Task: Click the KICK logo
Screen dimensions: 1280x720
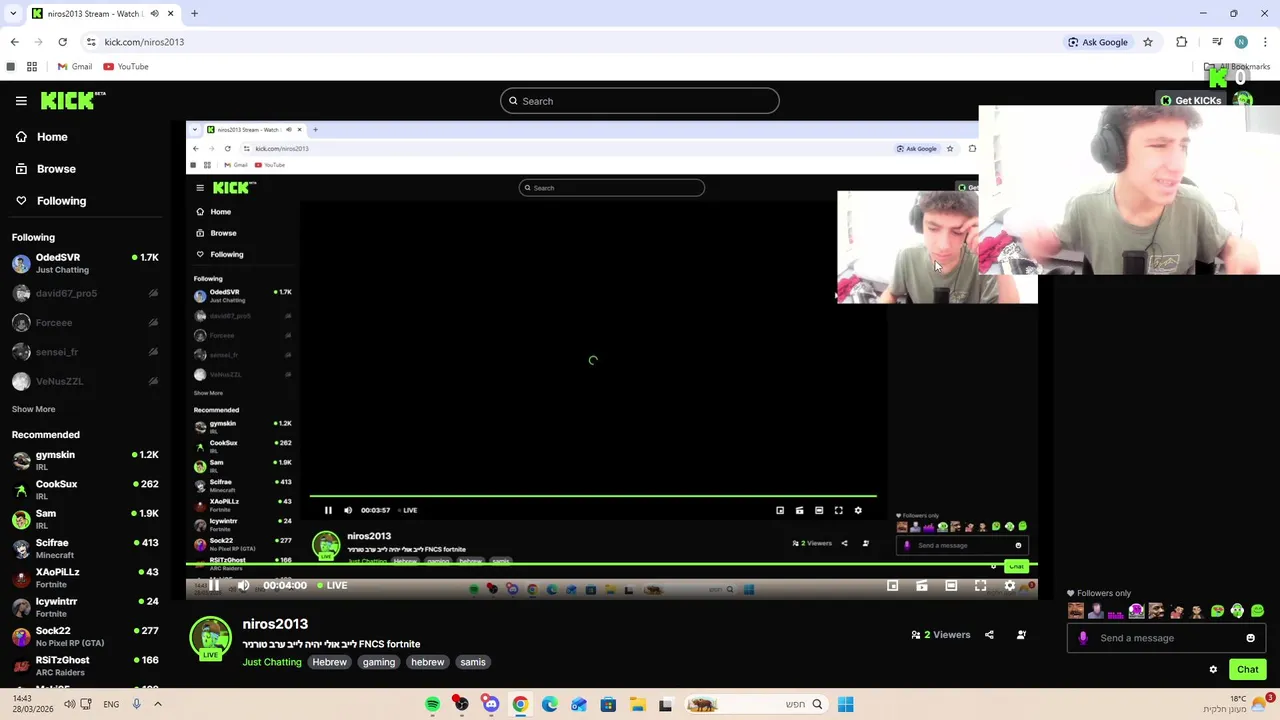Action: point(73,100)
